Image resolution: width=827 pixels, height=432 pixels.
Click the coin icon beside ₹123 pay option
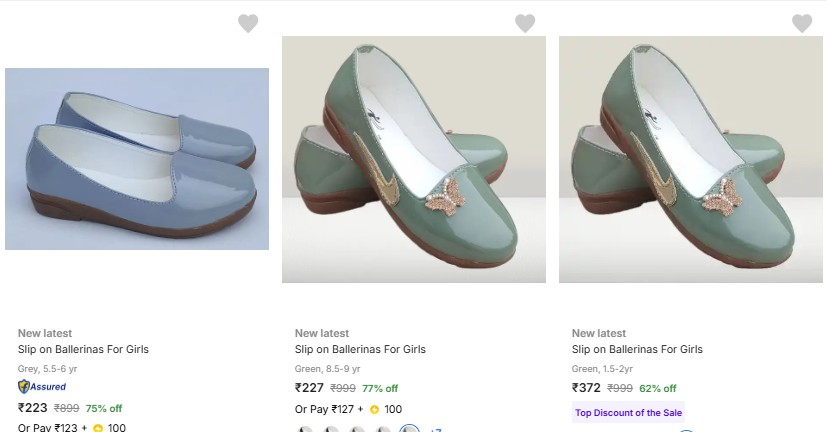pyautogui.click(x=98, y=428)
